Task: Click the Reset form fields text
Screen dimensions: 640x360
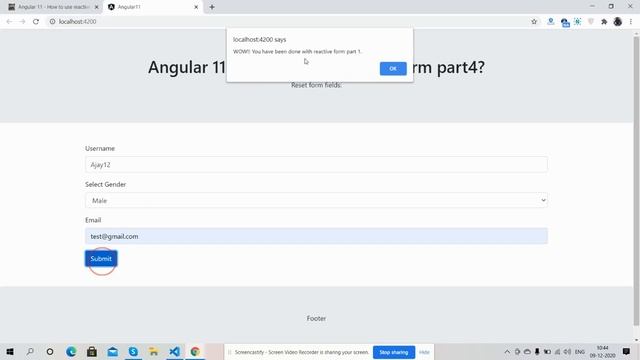Action: 316,85
